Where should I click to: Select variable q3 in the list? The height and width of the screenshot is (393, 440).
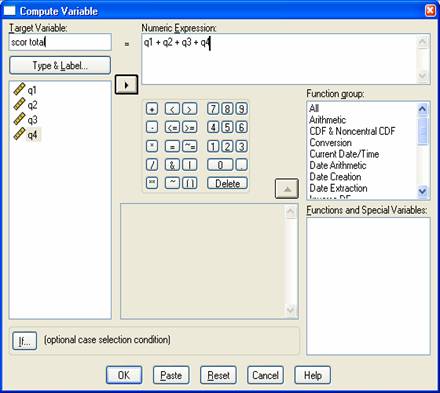click(25, 119)
